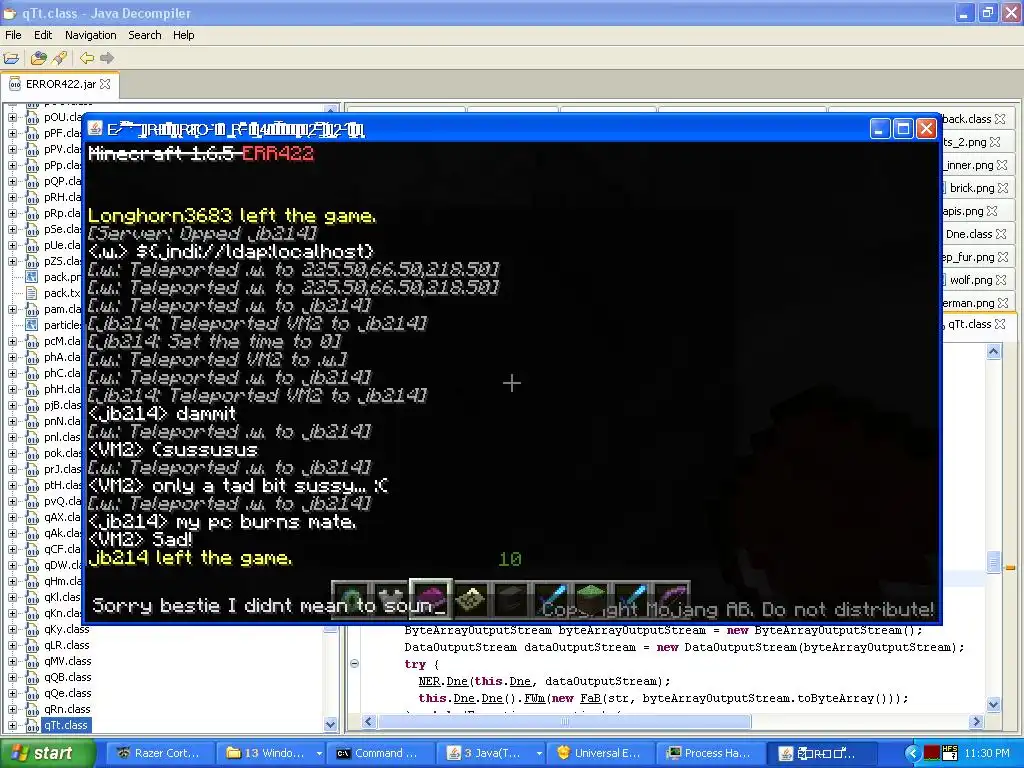Viewport: 1024px width, 768px height.
Task: Close the apis.png editor tab
Action: (992, 211)
